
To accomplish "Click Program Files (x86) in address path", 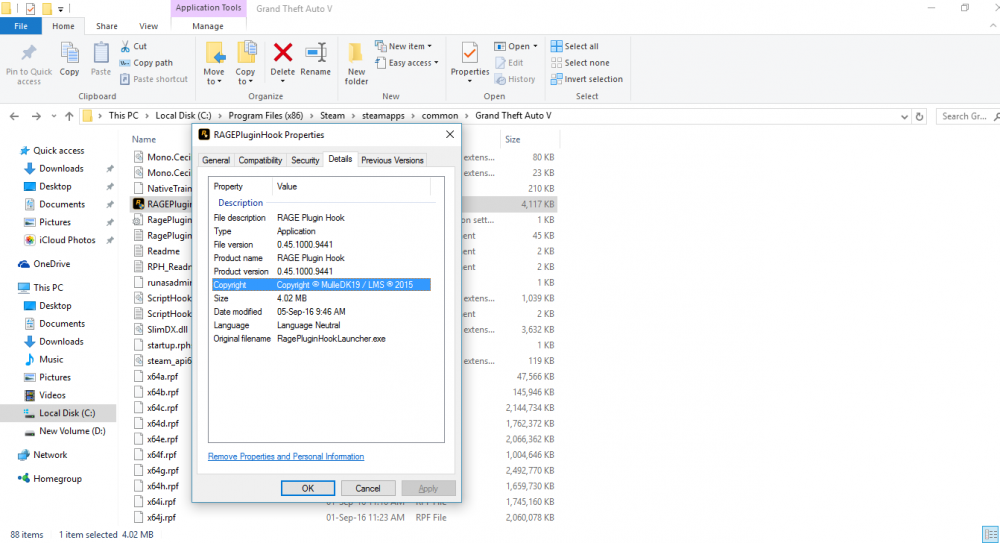I will [x=266, y=115].
